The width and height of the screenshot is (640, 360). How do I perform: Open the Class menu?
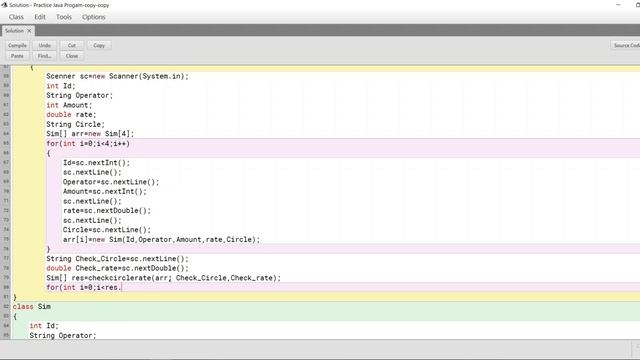click(16, 17)
